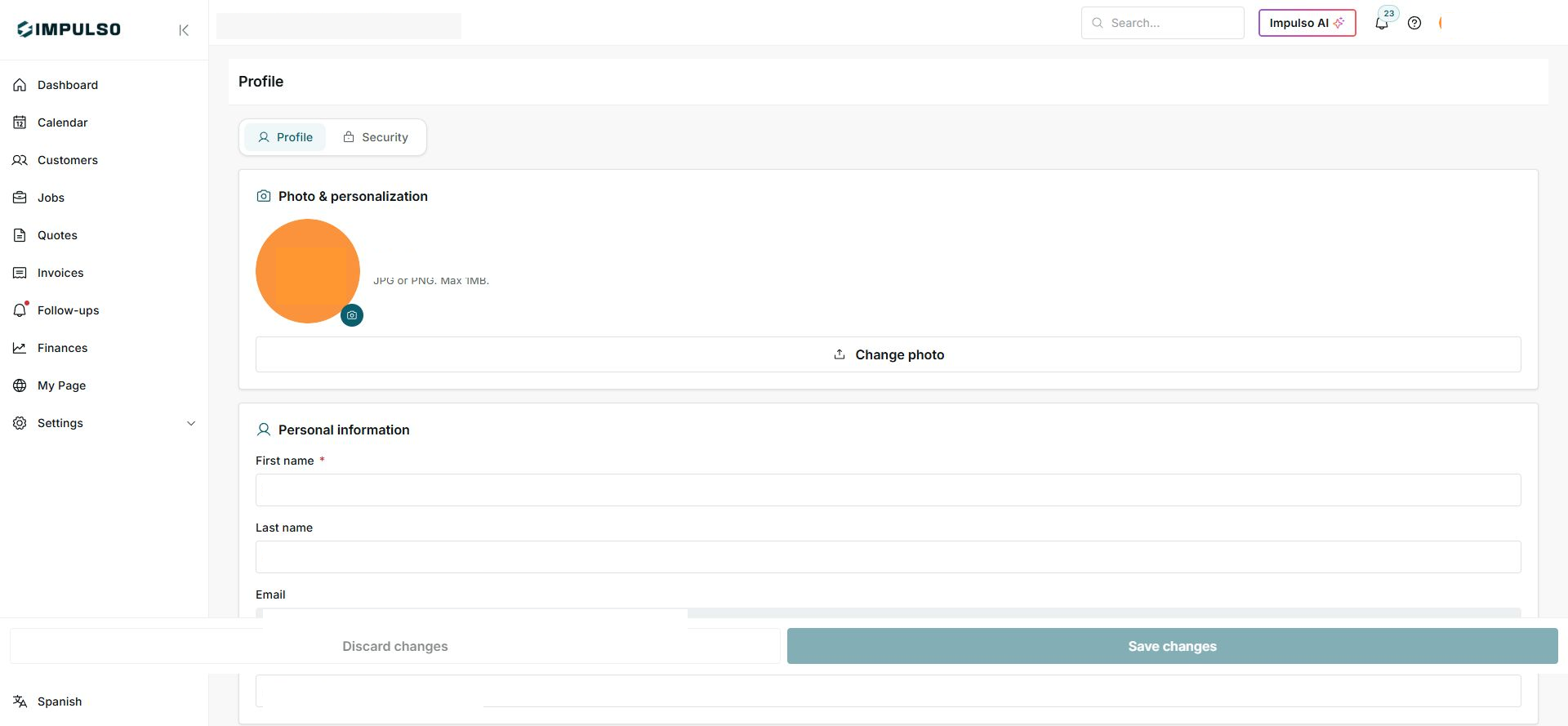Click the input field below the action bar
This screenshot has height=726, width=1568.
tap(889, 691)
